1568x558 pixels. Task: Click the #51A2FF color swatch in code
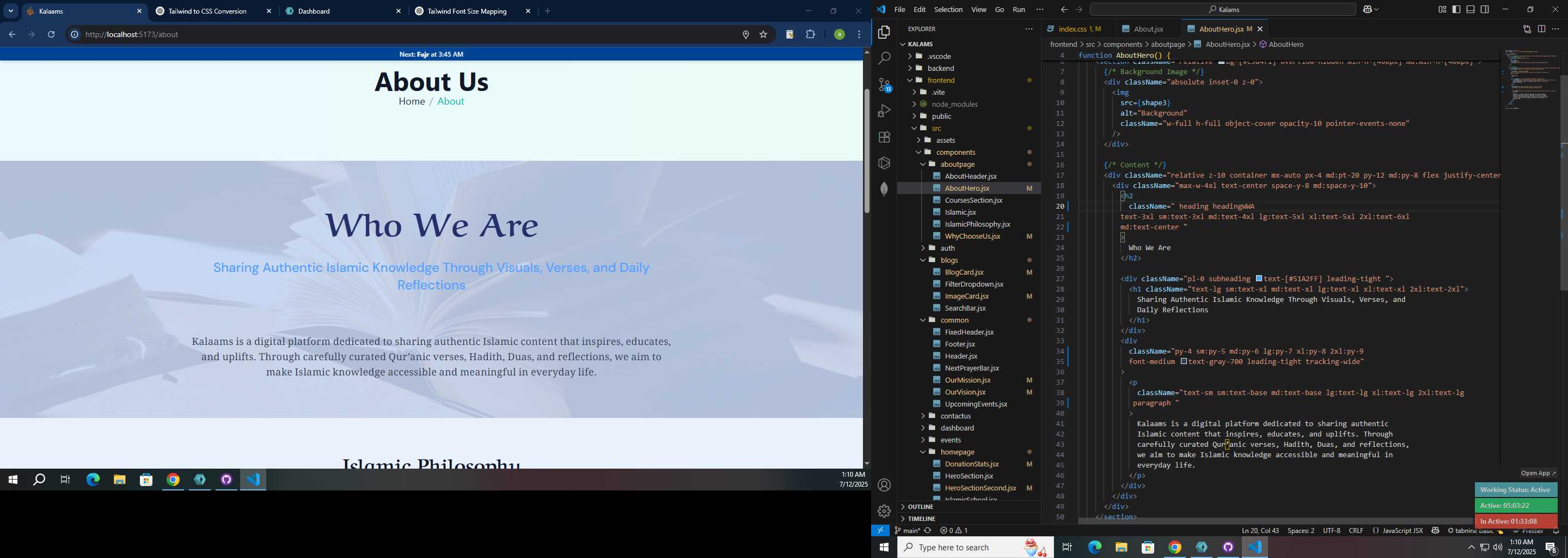pyautogui.click(x=1259, y=279)
